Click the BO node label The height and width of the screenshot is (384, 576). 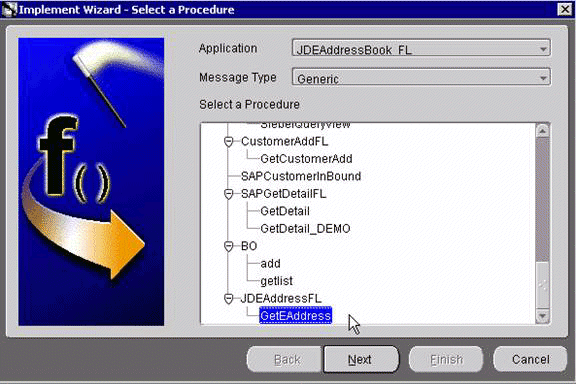[x=249, y=246]
